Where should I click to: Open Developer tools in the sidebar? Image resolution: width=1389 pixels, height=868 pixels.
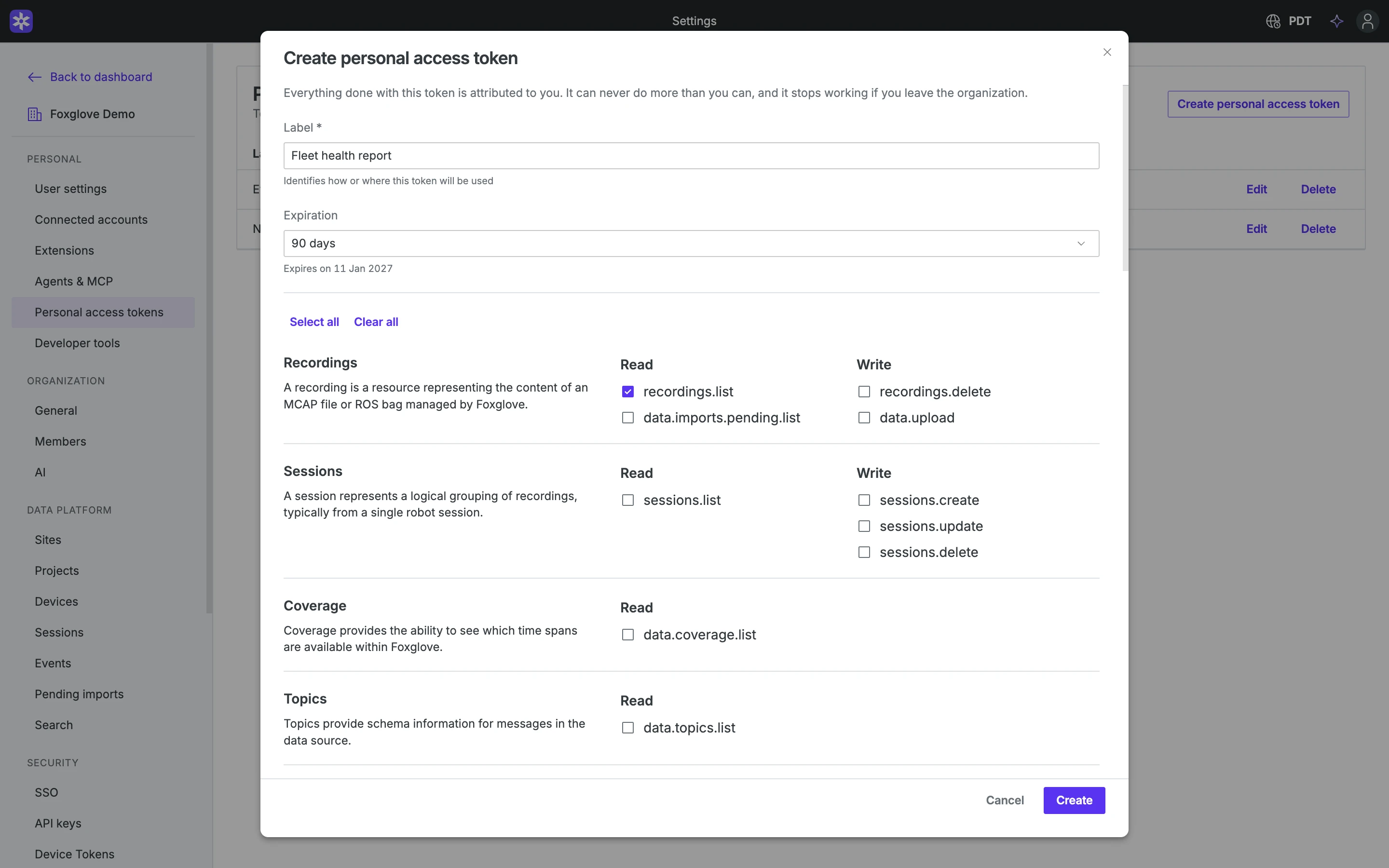click(x=103, y=343)
